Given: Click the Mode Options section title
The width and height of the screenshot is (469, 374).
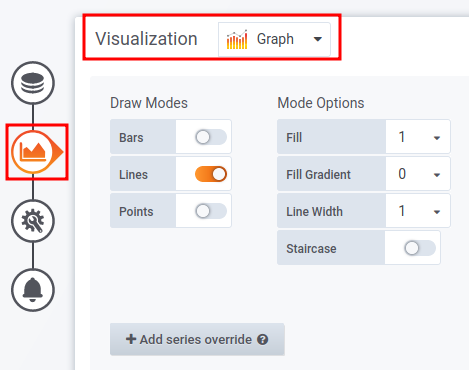Looking at the screenshot, I should [x=321, y=103].
